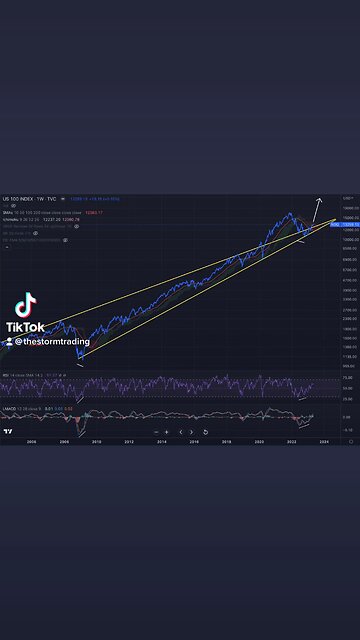Click the 2010 label on time axis
360x640 pixels.
tap(97, 442)
